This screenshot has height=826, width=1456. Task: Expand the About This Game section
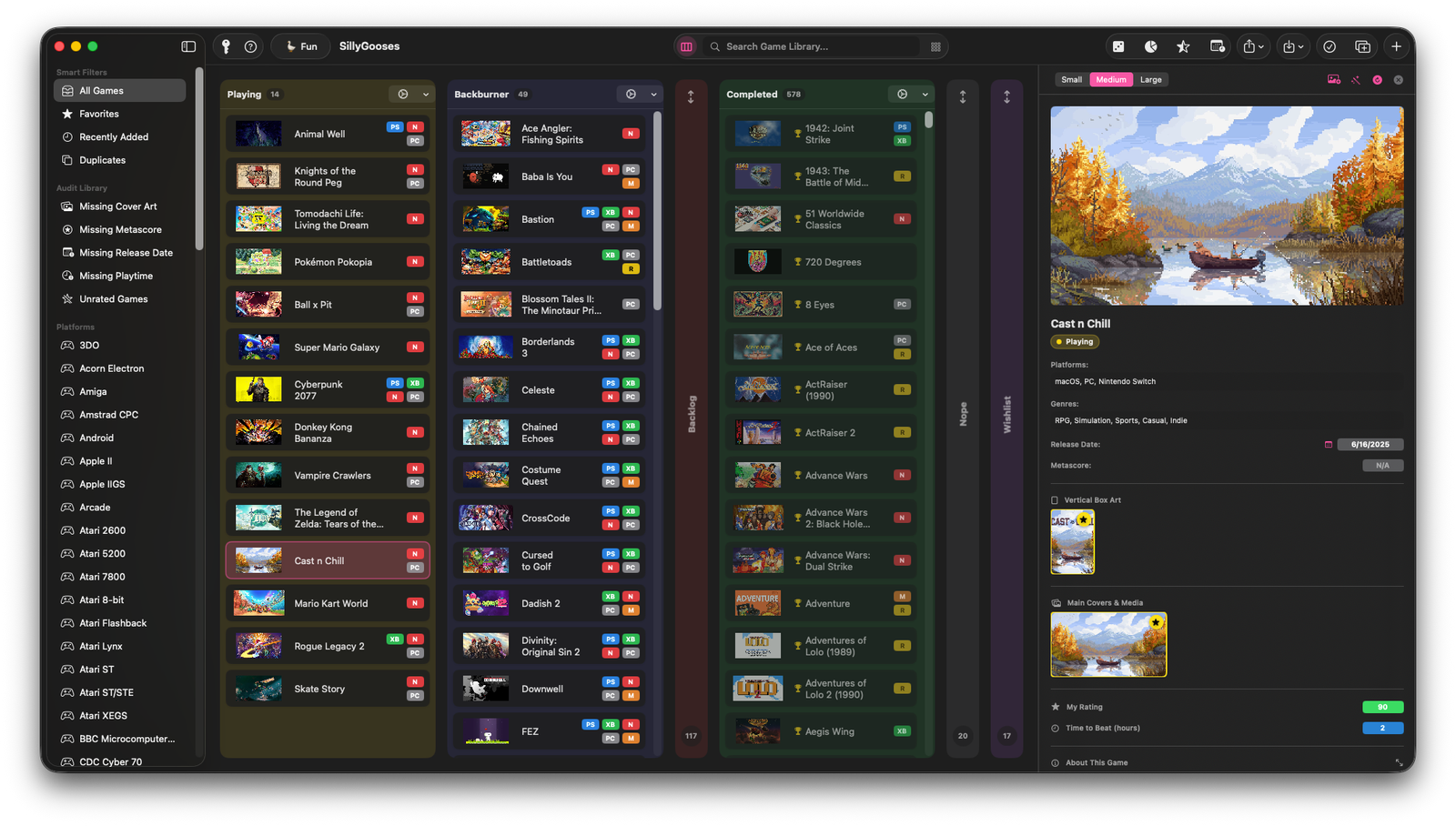1399,762
